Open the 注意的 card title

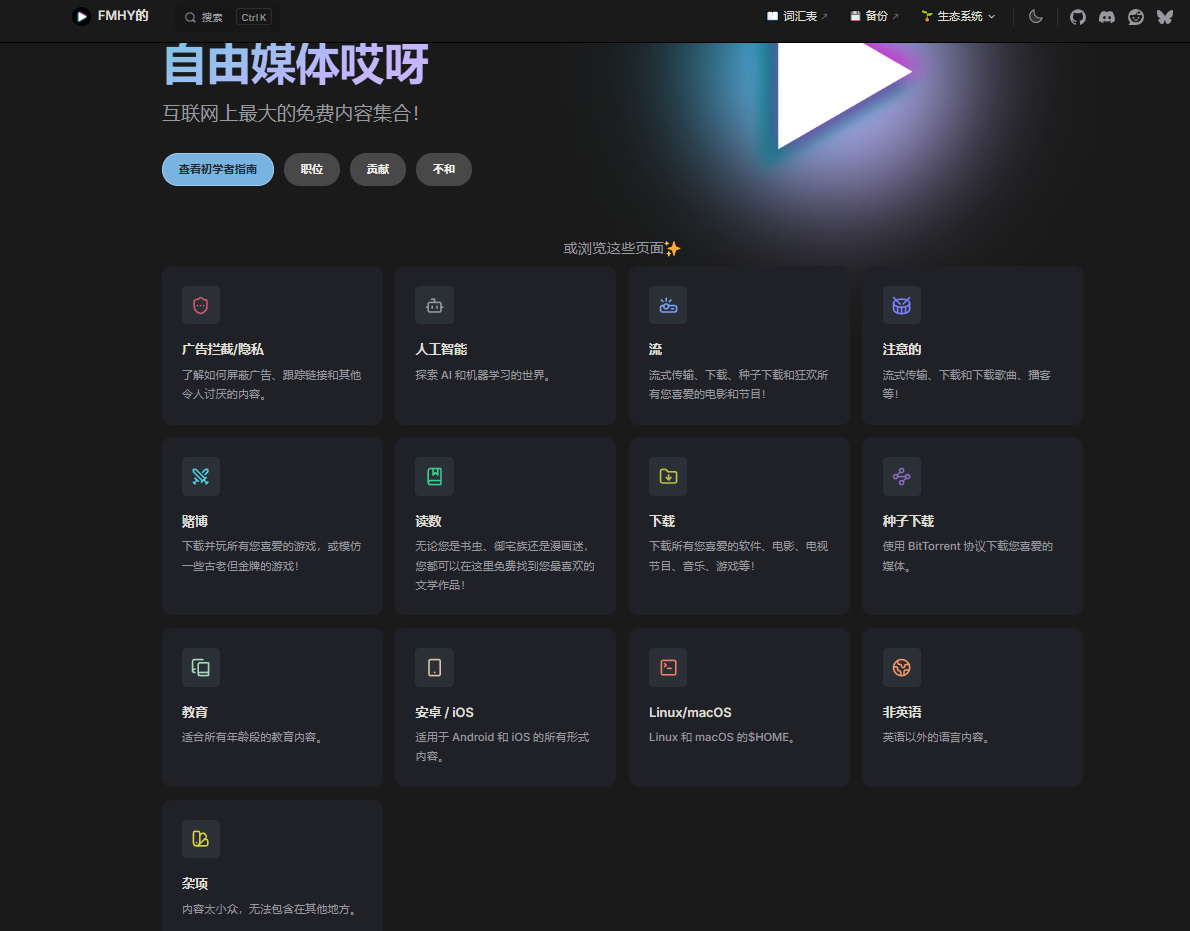tap(902, 349)
